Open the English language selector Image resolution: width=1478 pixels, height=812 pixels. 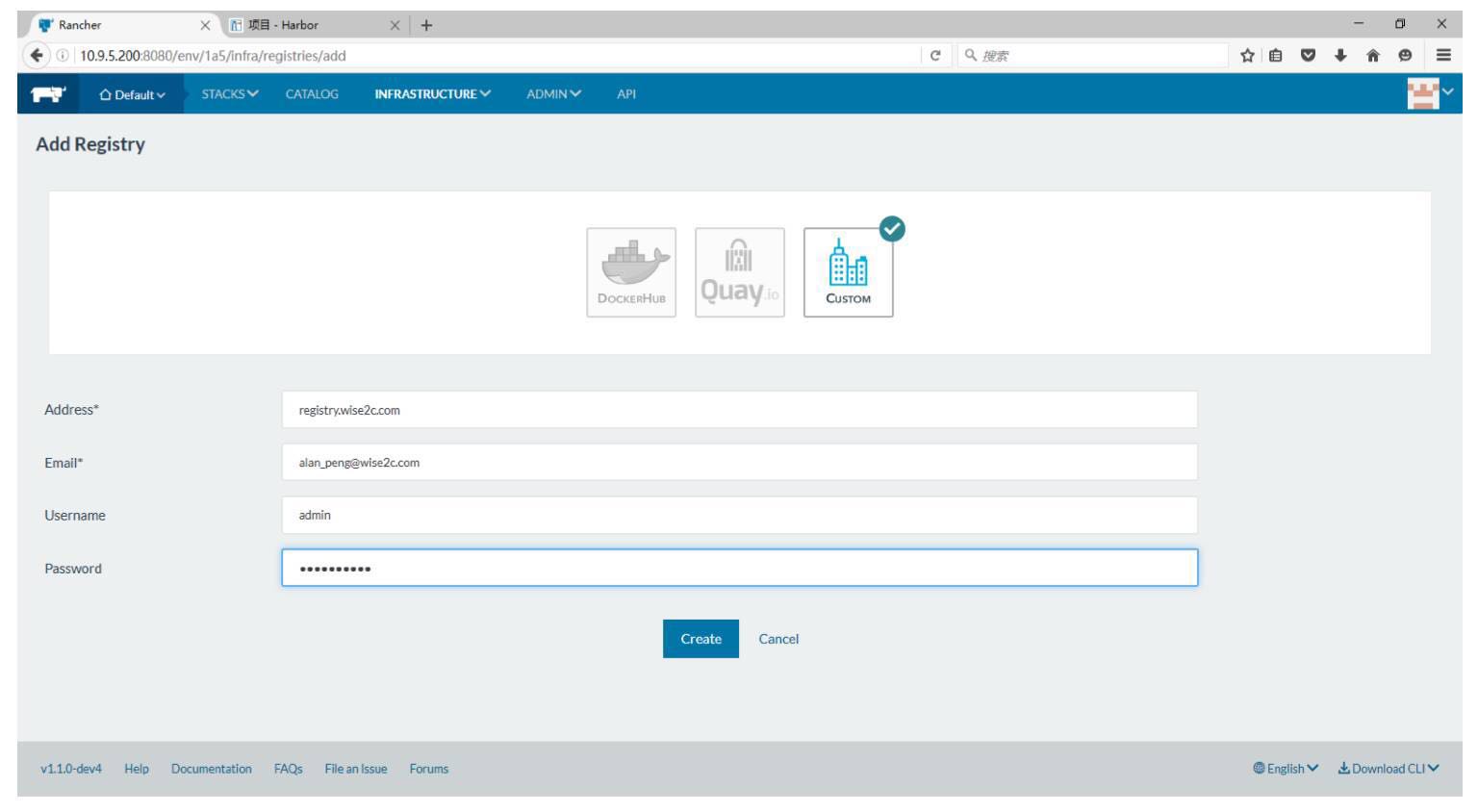tap(1286, 769)
